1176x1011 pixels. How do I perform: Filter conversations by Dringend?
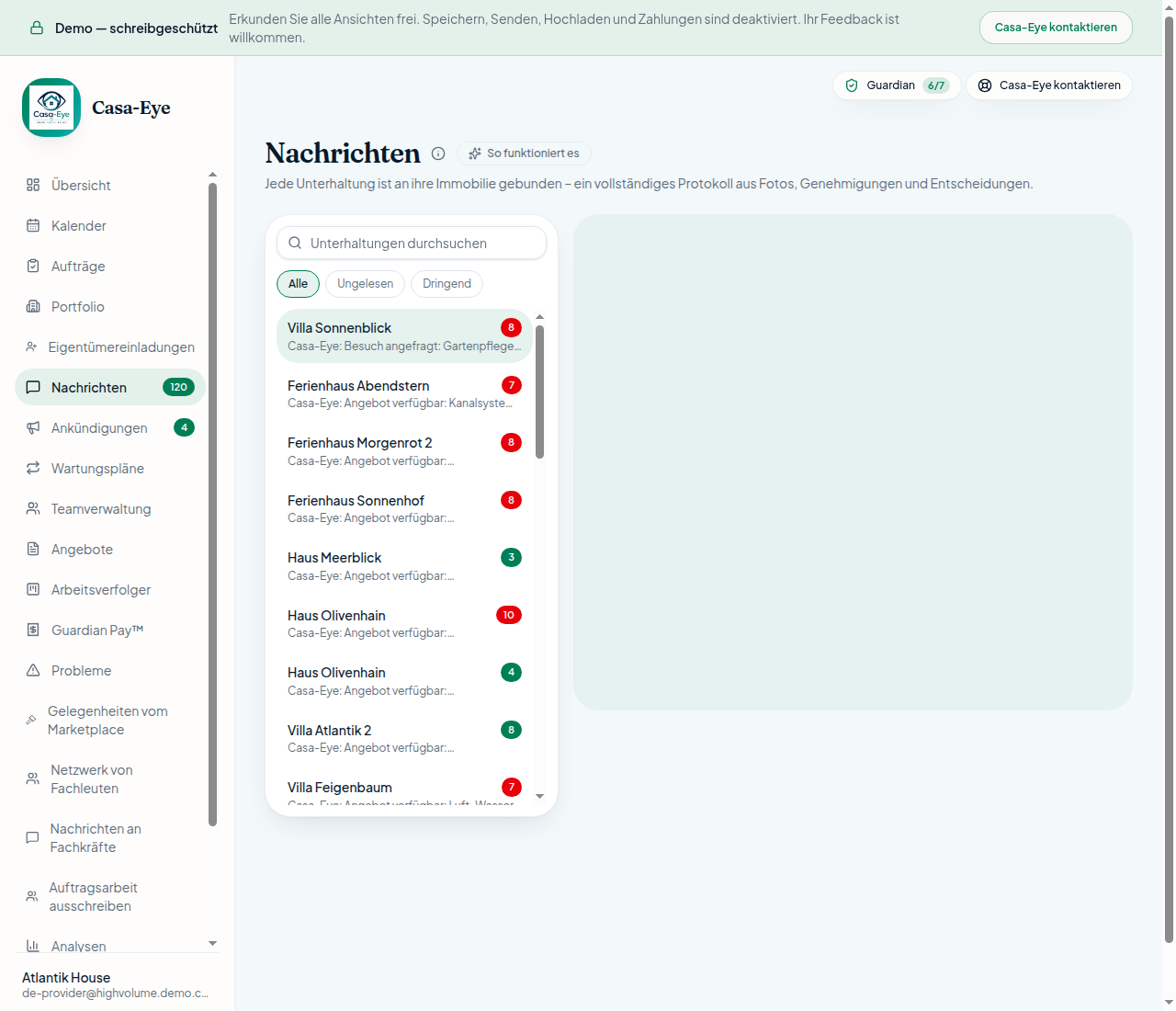point(447,284)
